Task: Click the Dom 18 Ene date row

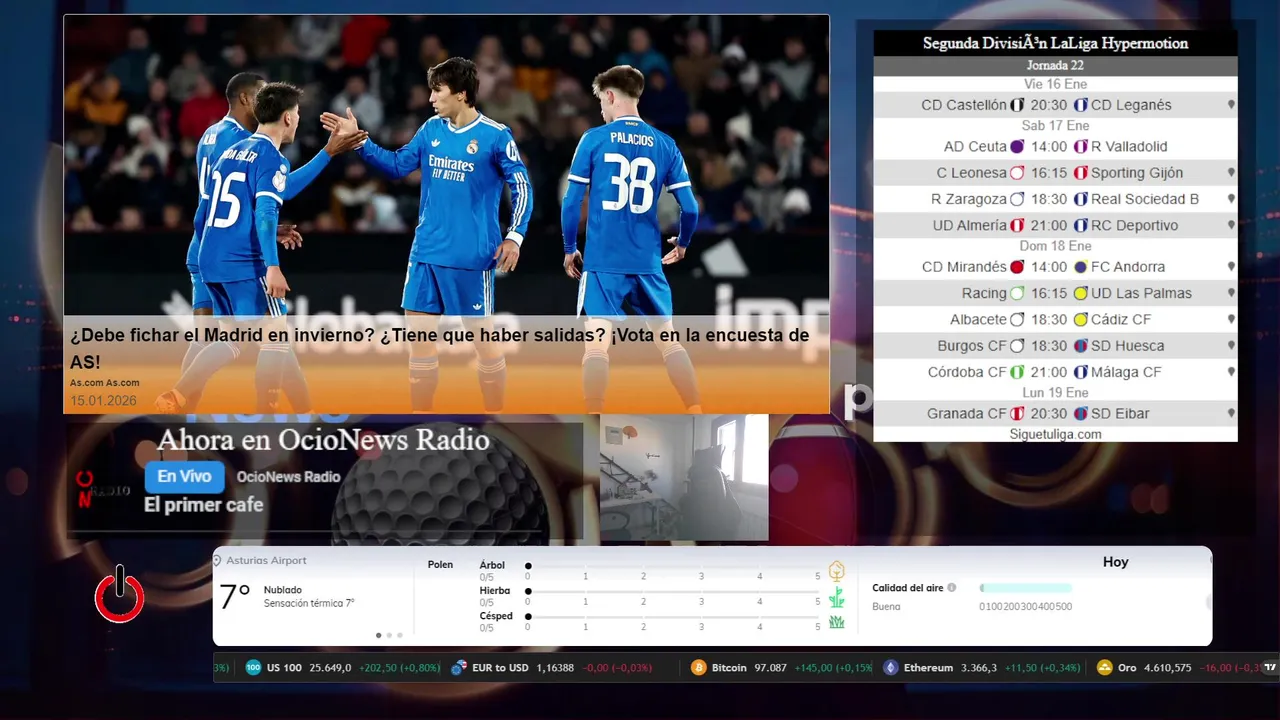Action: coord(1055,246)
